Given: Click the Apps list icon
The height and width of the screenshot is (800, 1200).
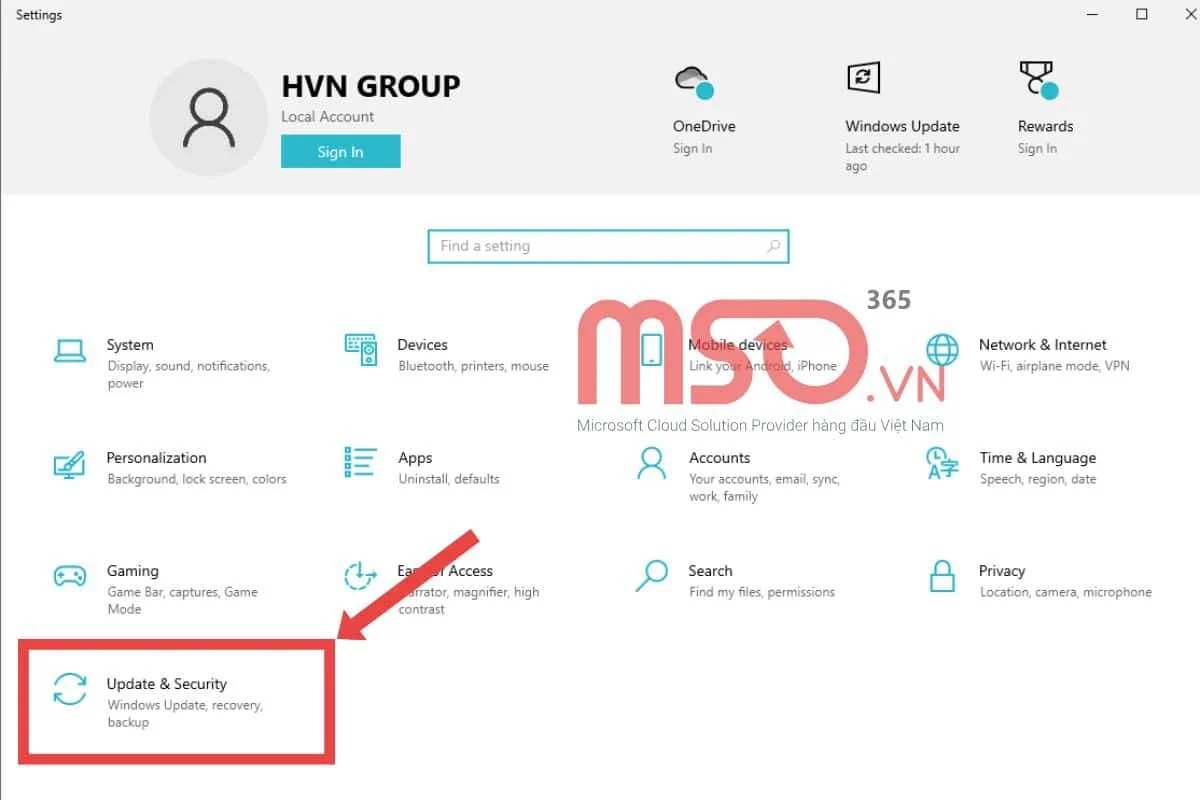Looking at the screenshot, I should click(360, 463).
